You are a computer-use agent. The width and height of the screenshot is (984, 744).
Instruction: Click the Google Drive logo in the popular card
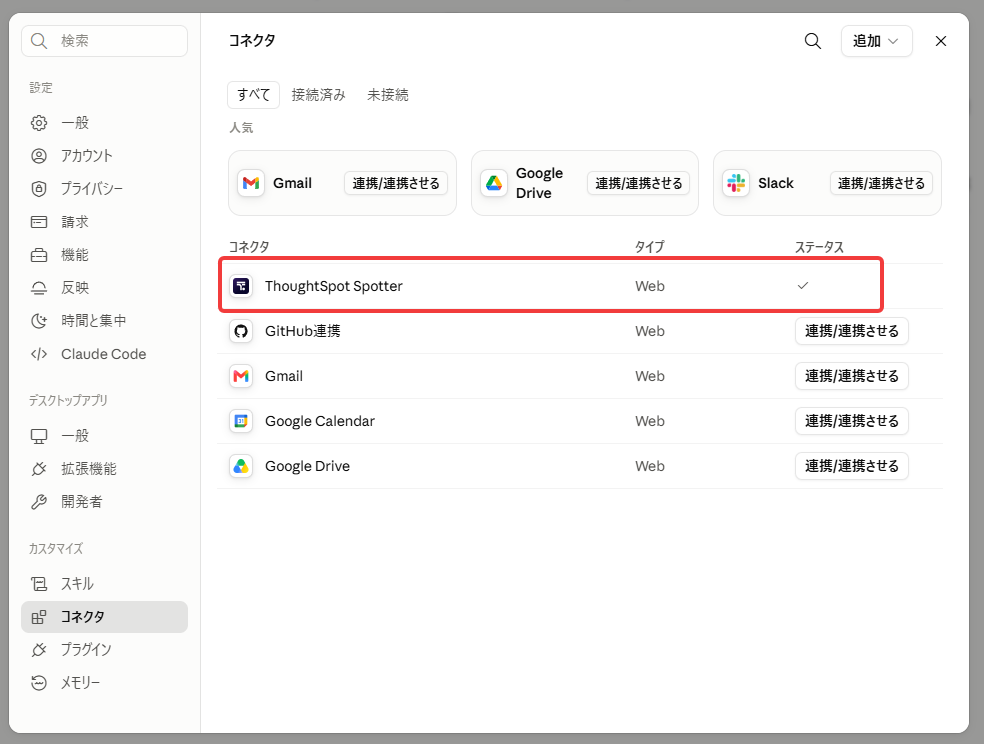pos(494,183)
